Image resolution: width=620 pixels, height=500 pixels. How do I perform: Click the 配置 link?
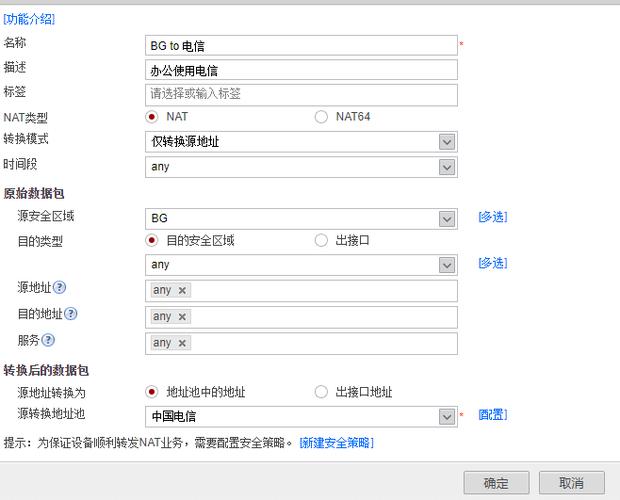[493, 415]
